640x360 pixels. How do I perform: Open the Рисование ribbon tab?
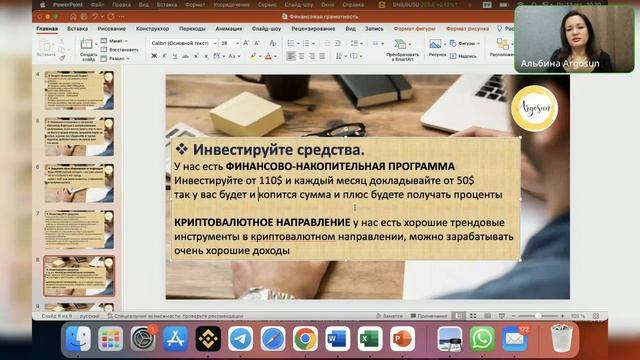point(111,29)
